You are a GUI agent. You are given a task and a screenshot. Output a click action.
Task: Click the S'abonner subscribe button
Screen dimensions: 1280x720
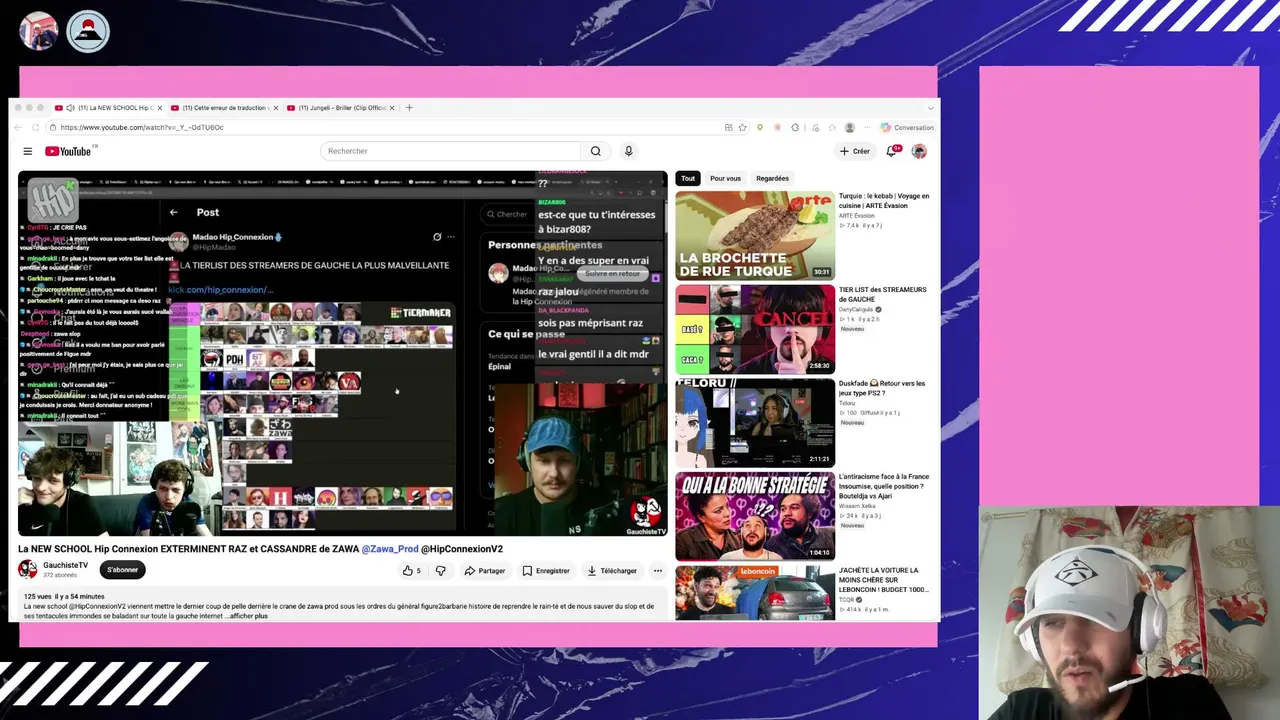(x=122, y=570)
